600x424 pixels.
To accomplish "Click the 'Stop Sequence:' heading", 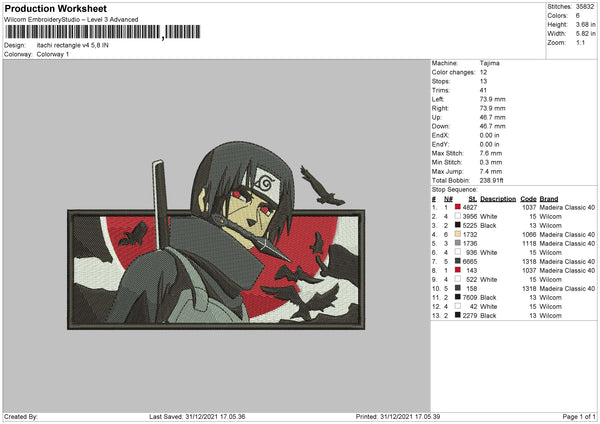I will pos(455,190).
